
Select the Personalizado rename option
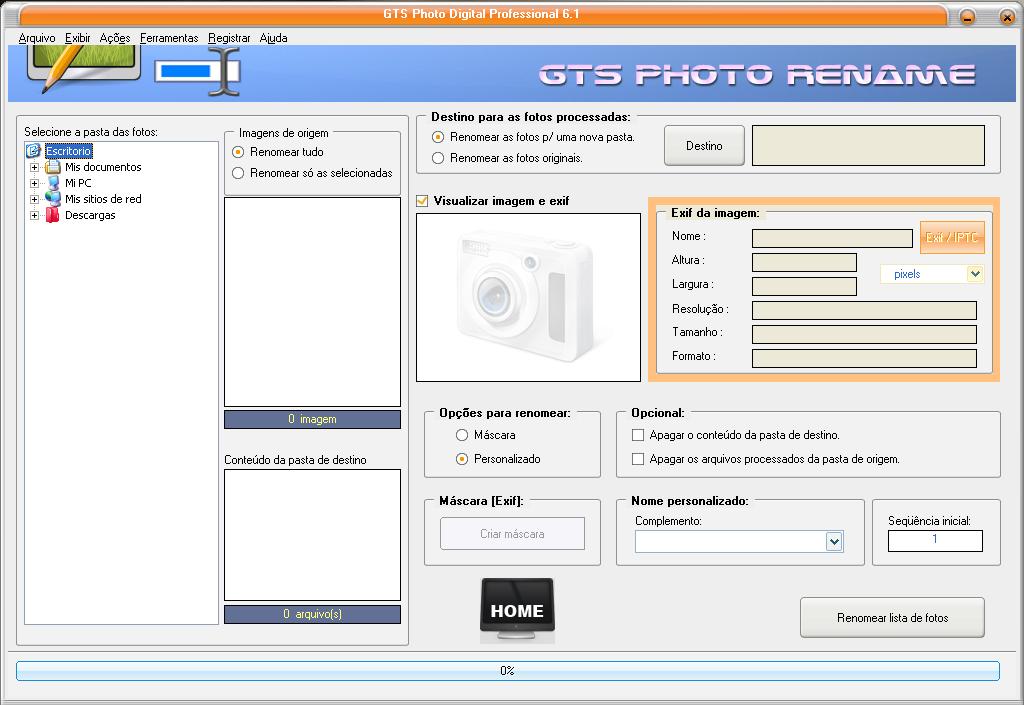click(x=462, y=459)
